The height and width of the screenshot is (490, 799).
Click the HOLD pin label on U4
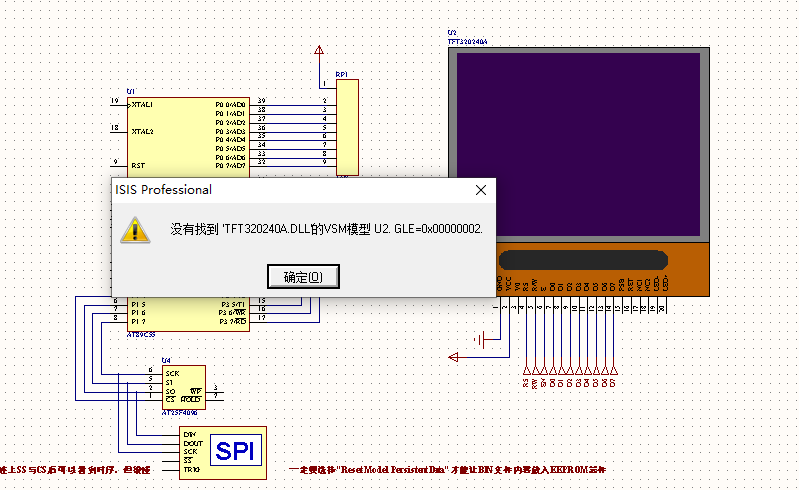point(191,400)
